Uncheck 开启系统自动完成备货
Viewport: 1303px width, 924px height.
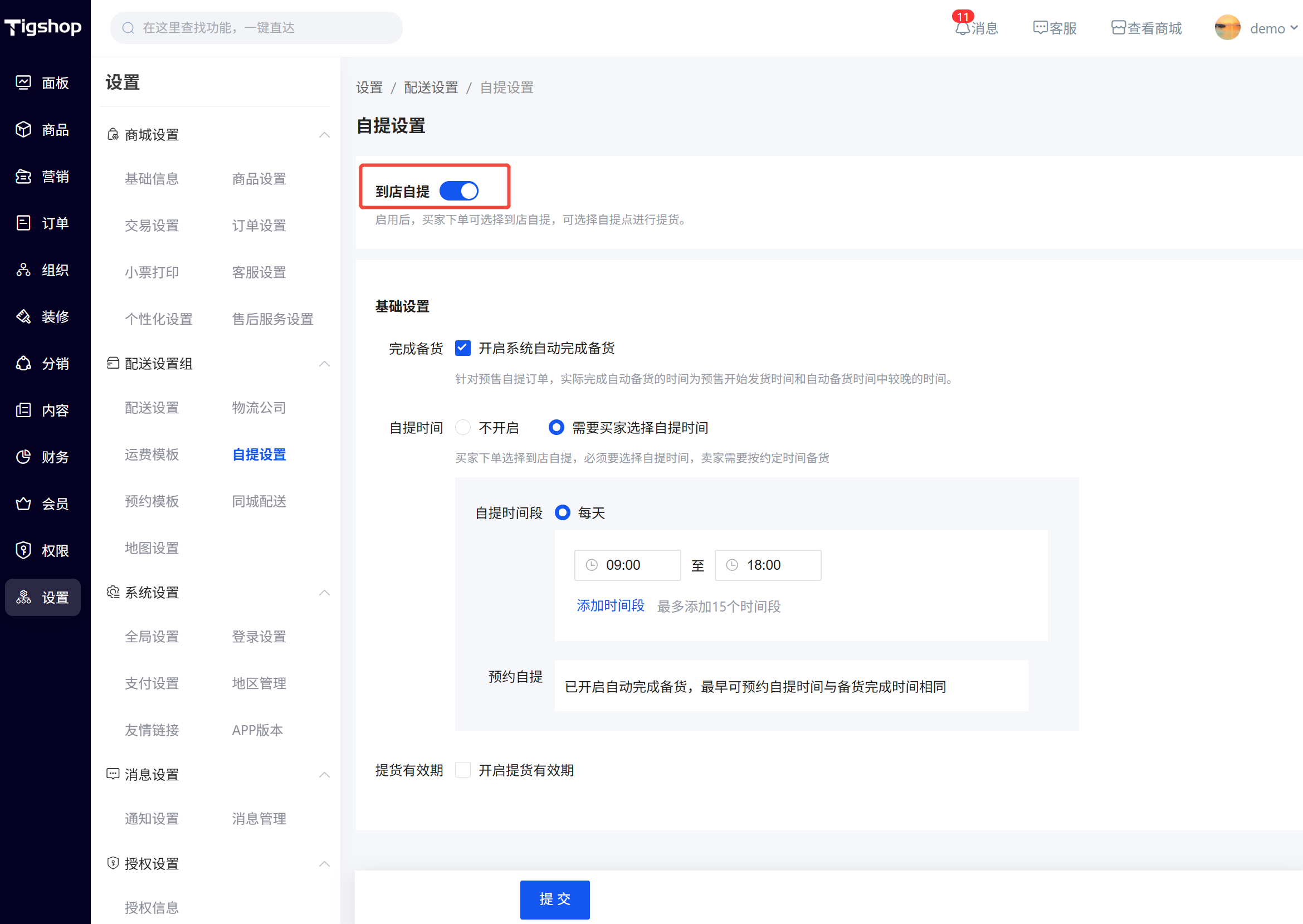click(x=462, y=348)
